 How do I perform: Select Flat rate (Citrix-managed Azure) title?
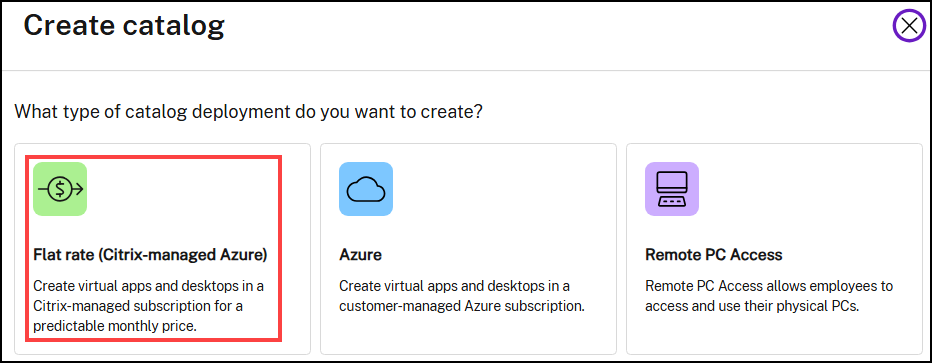coord(150,255)
